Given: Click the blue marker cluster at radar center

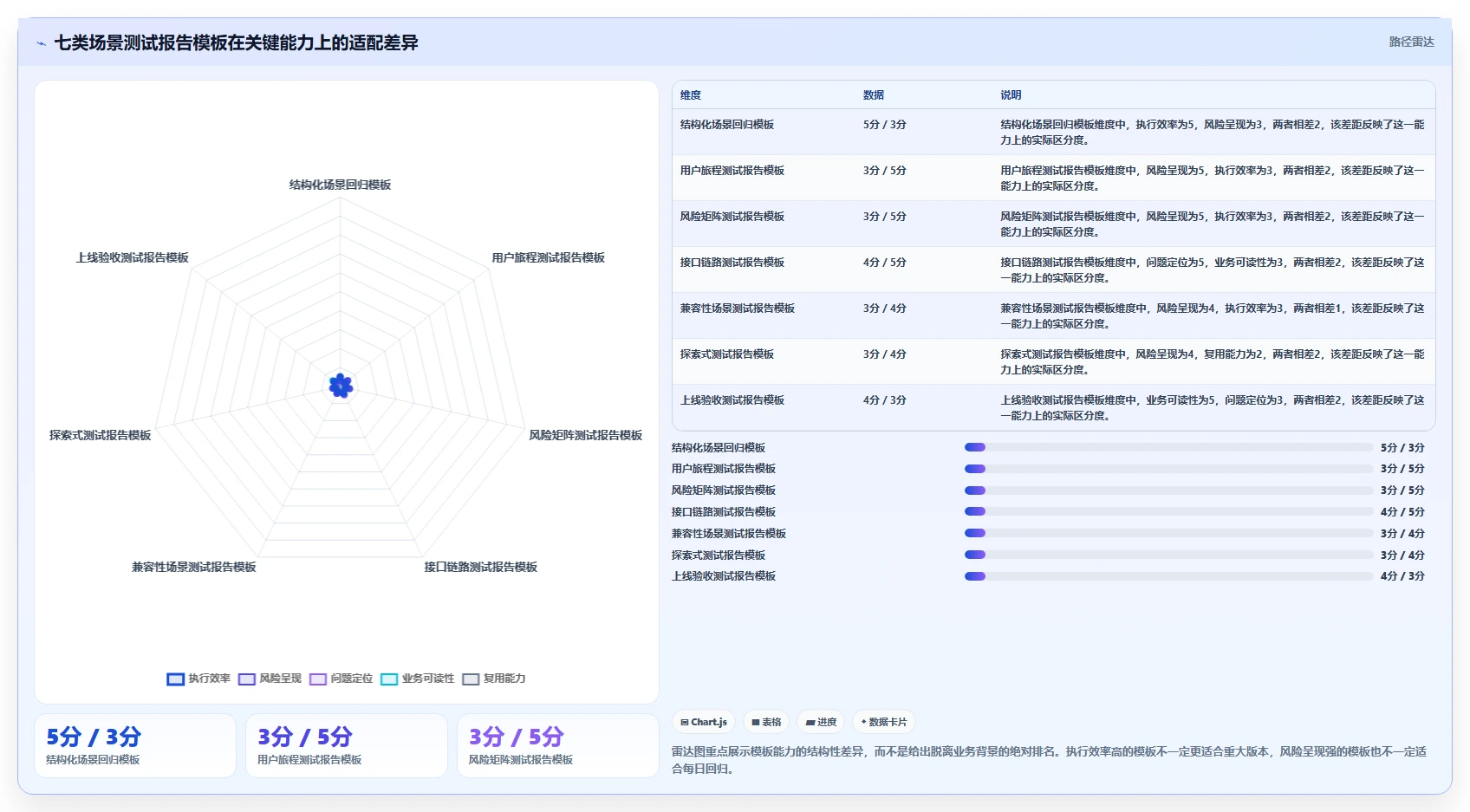Looking at the screenshot, I should pos(341,386).
